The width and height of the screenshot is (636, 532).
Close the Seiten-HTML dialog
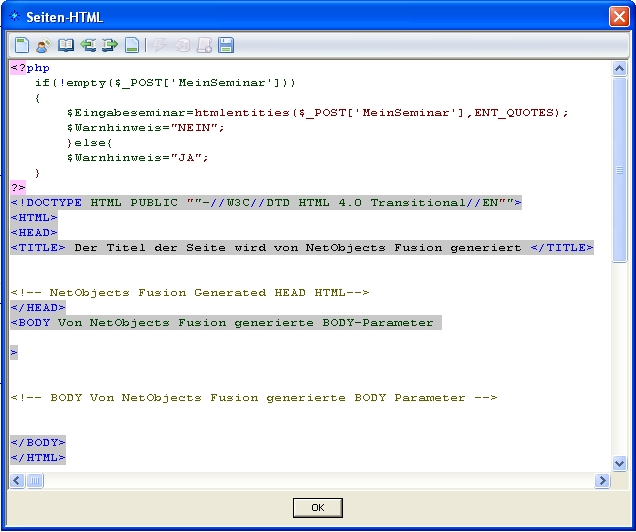(x=619, y=17)
